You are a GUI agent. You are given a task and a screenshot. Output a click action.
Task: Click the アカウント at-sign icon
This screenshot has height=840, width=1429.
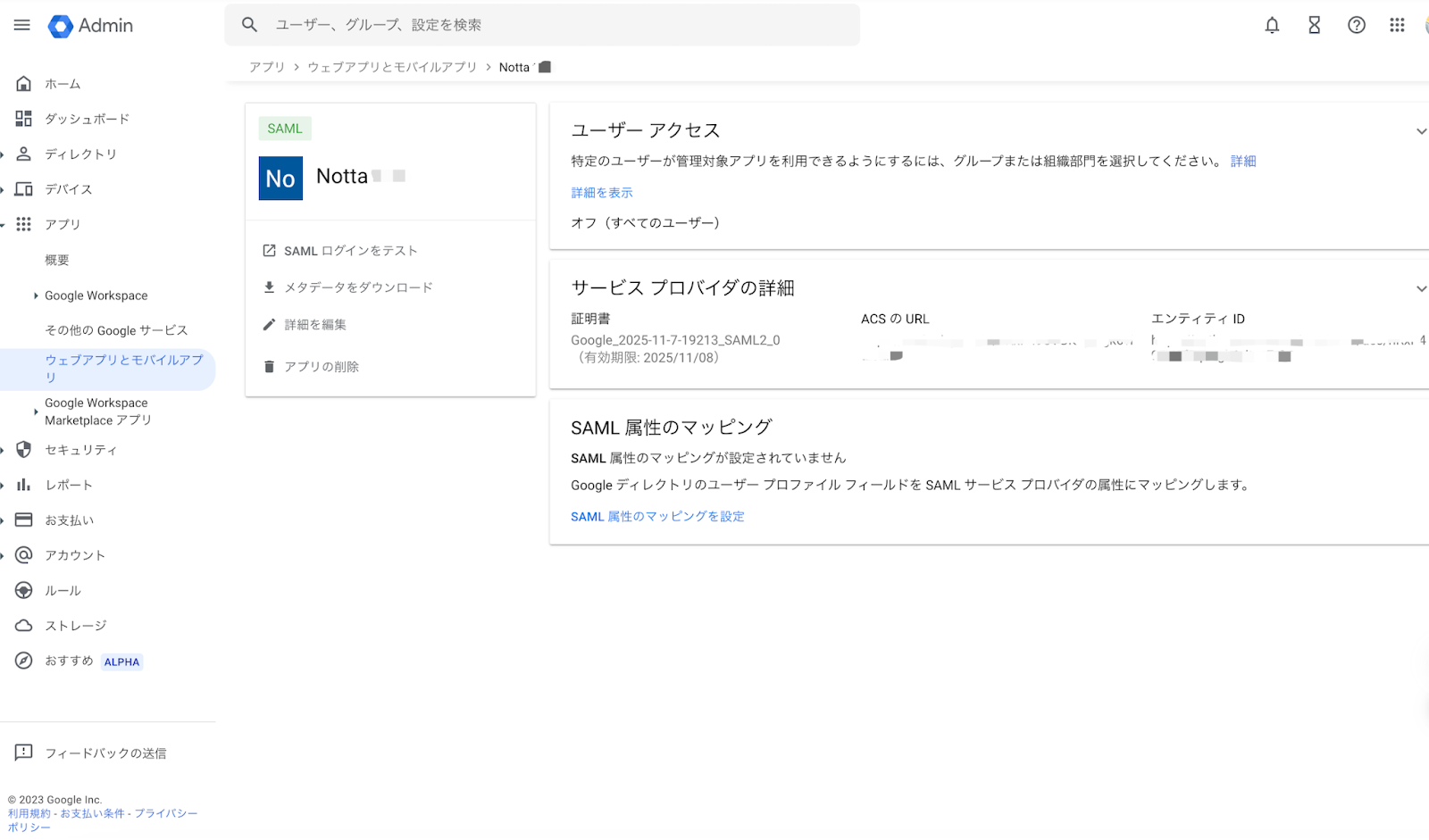[24, 554]
